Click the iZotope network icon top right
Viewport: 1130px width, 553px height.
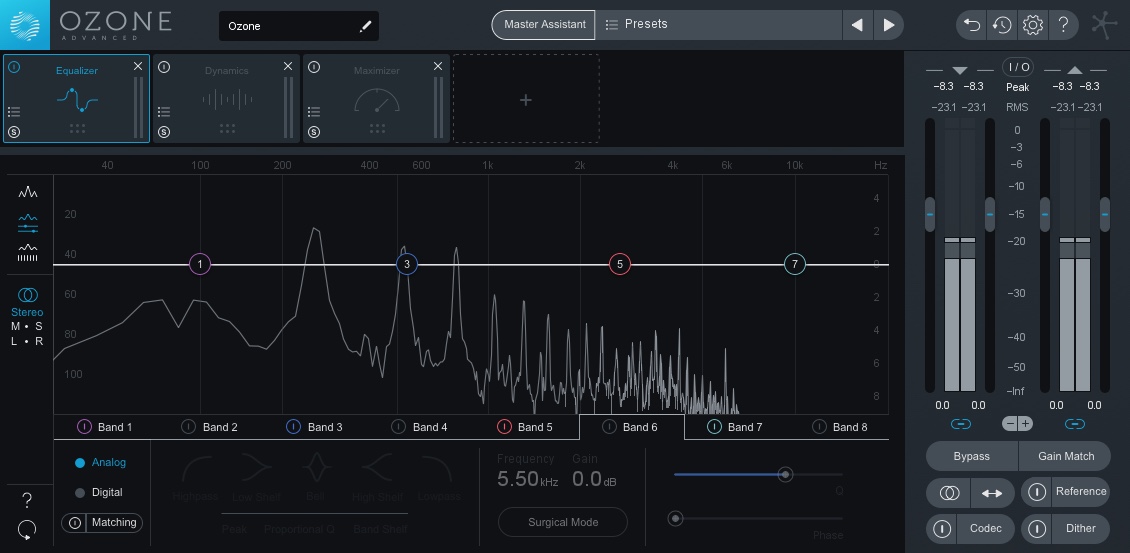[x=1104, y=25]
